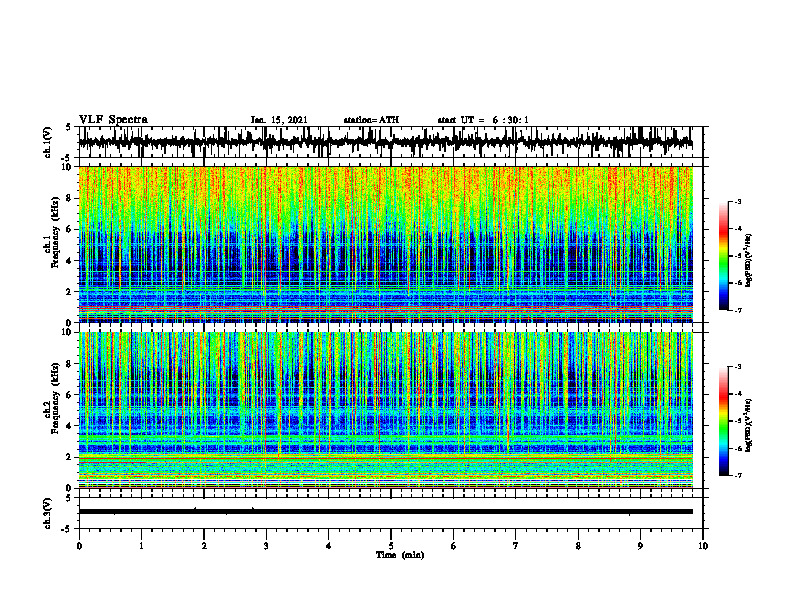Viewport: 792px width, 612px height.
Task: Click ch.1 frequency tick label '4'
Action: click(69, 261)
